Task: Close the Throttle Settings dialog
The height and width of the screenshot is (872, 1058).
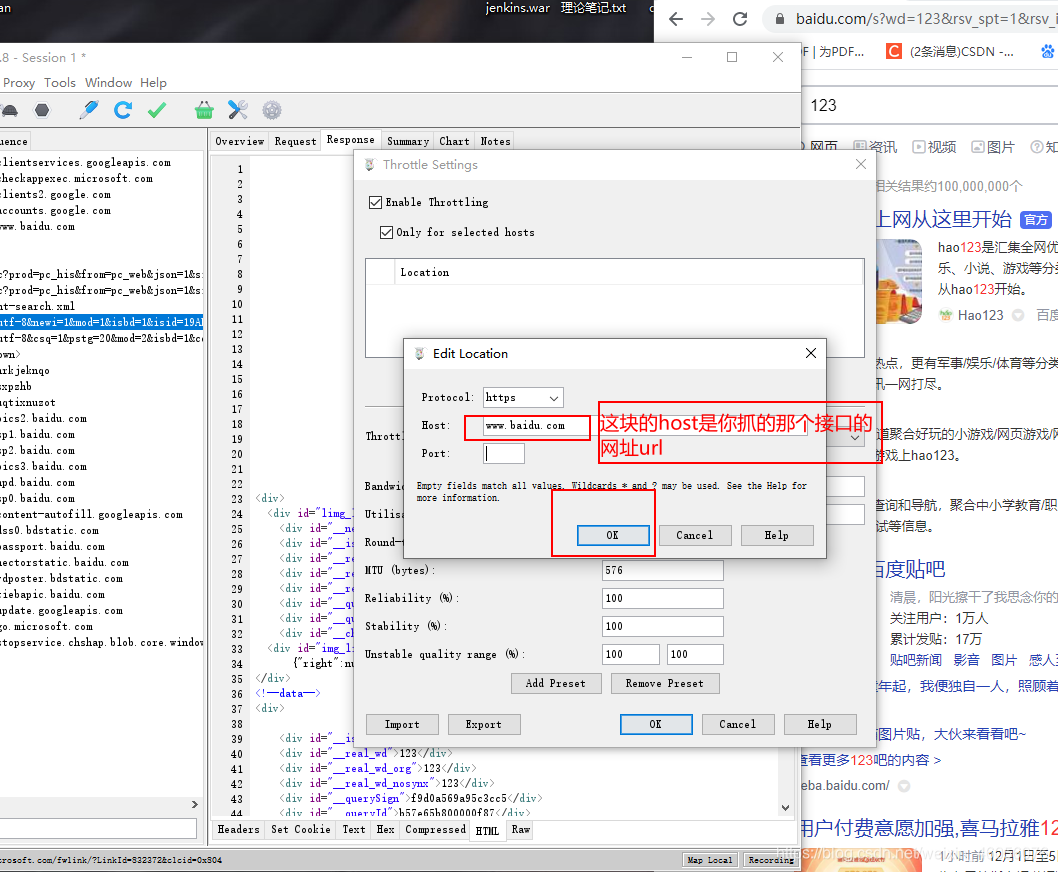Action: 861,164
